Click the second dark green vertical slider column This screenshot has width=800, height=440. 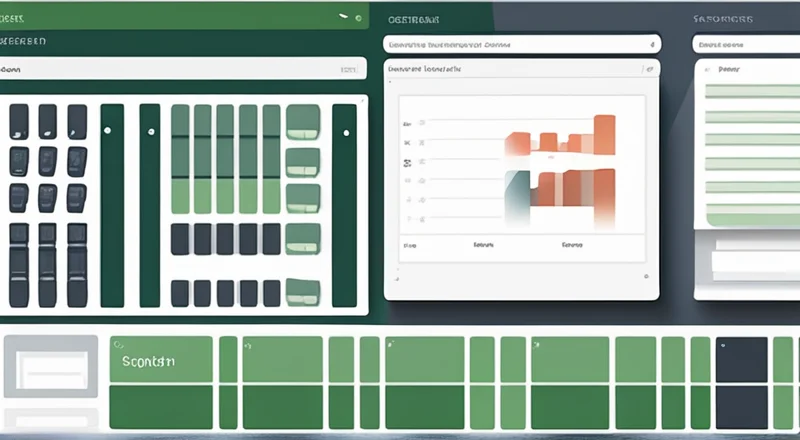[149, 205]
